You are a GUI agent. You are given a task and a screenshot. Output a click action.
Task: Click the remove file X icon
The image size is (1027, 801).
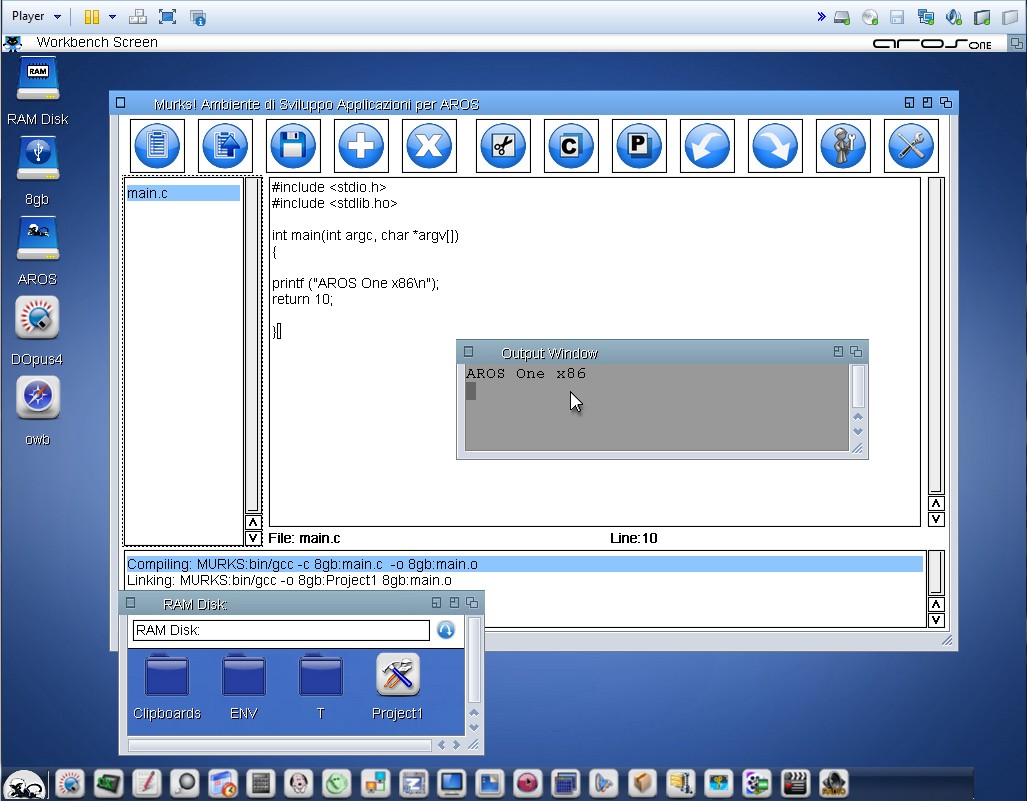coord(429,146)
